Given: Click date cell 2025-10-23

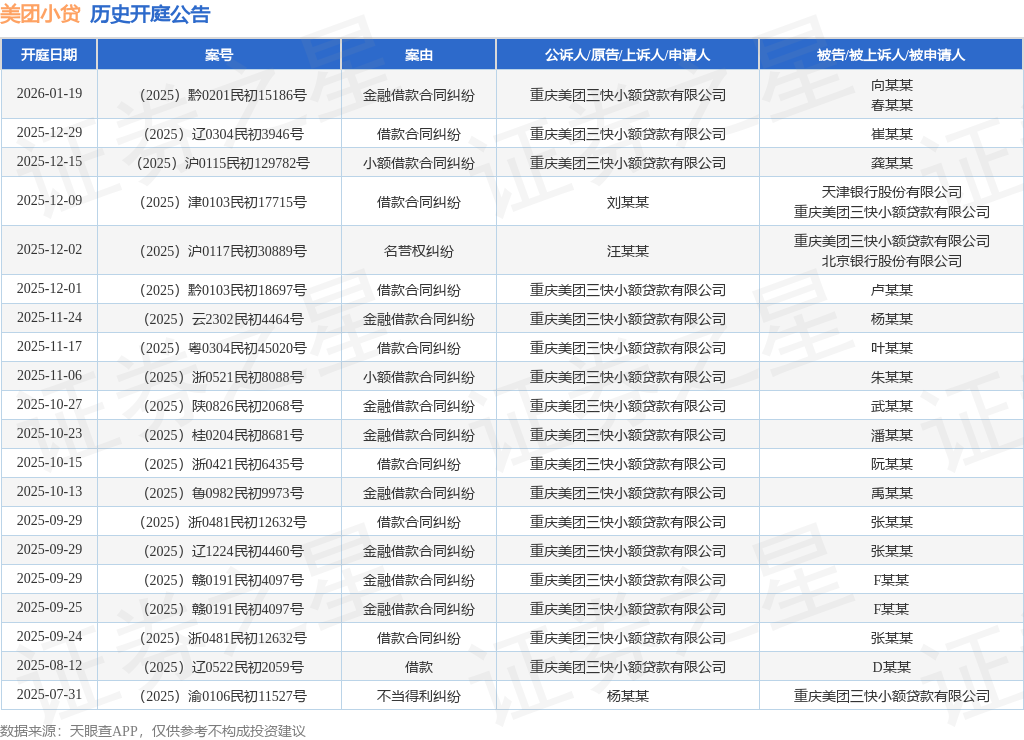Looking at the screenshot, I should point(50,434).
